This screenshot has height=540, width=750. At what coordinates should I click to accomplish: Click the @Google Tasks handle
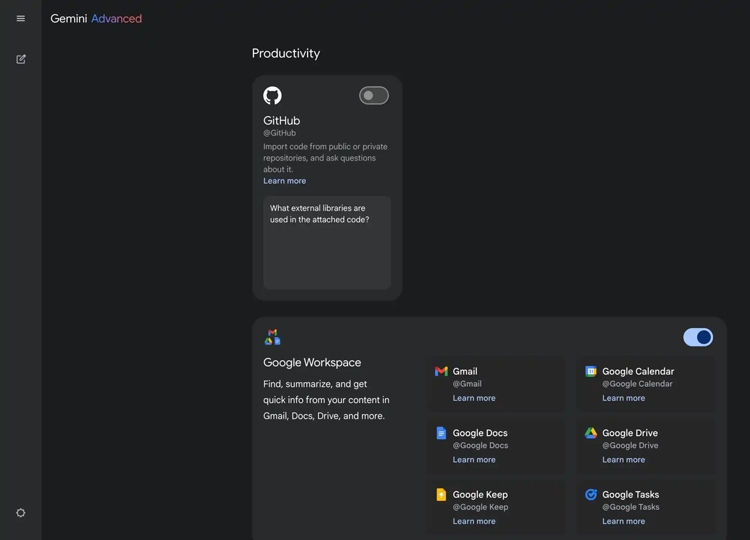pos(630,507)
